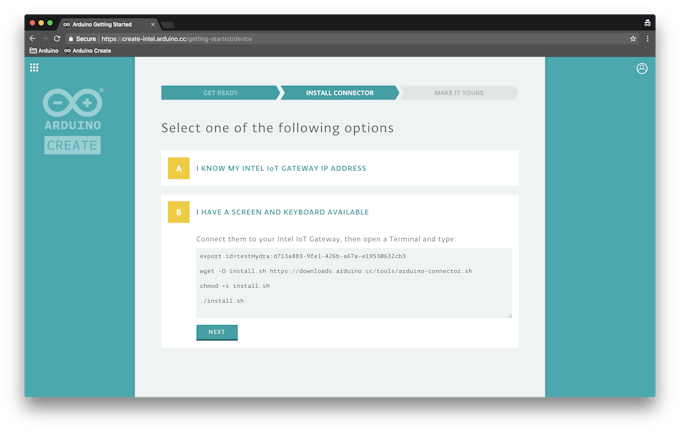Click the yellow A option badge
680x432 pixels.
point(179,168)
